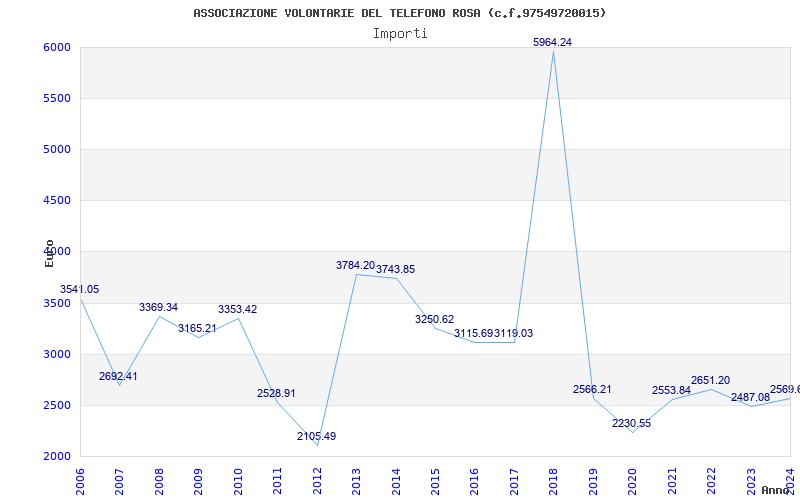Click the 3165.21 data label
Image resolution: width=800 pixels, height=500 pixels.
click(x=197, y=328)
